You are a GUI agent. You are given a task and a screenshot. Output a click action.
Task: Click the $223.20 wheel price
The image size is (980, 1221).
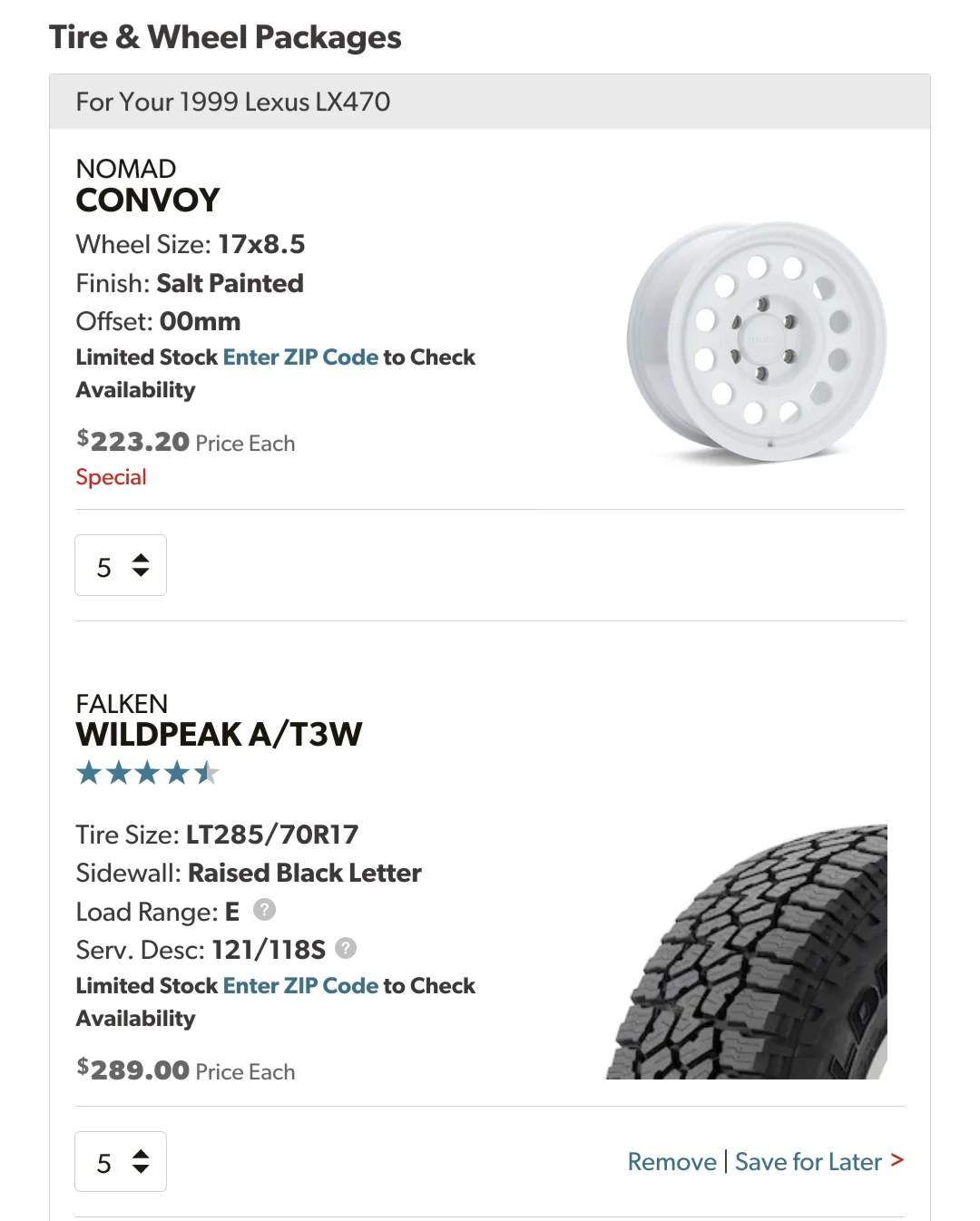click(x=133, y=442)
